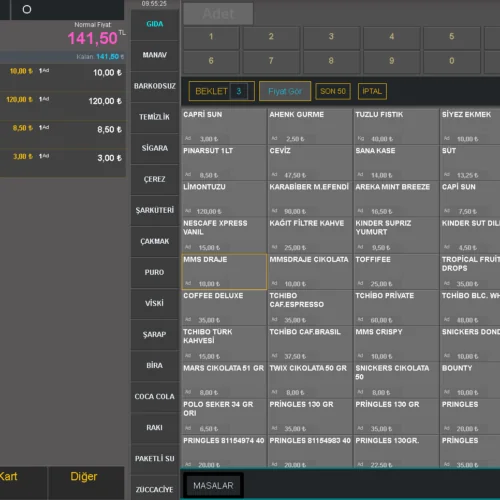
Task: Add TWIX CIKOLATA 50 GR product
Action: [x=310, y=381]
